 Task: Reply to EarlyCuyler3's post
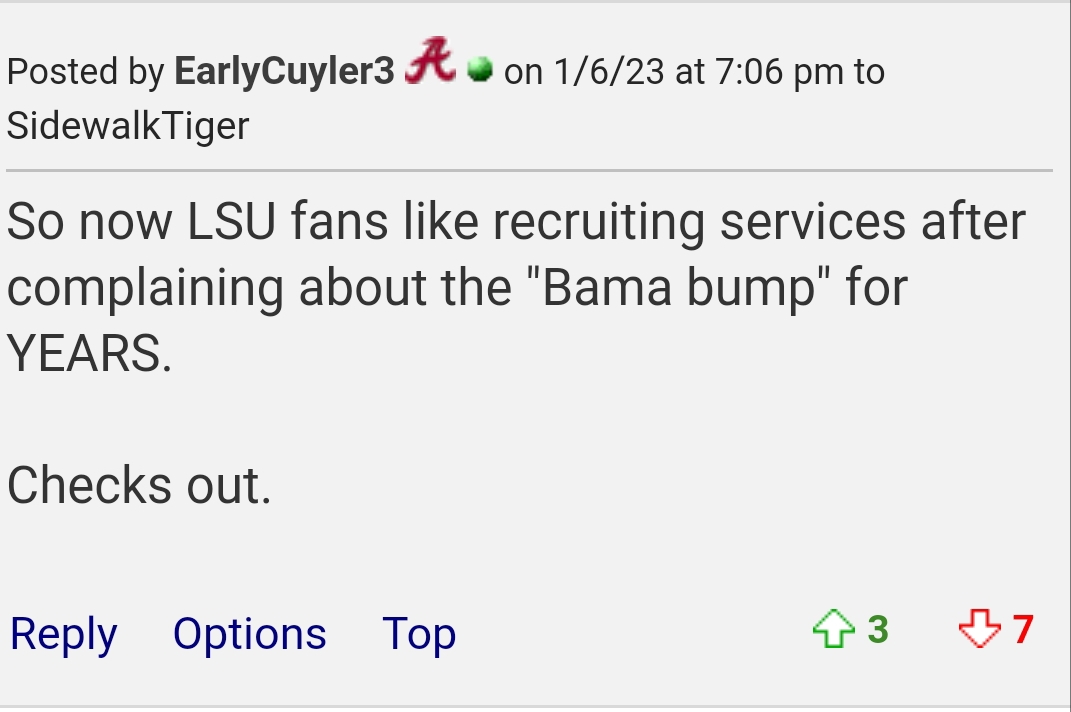point(64,634)
